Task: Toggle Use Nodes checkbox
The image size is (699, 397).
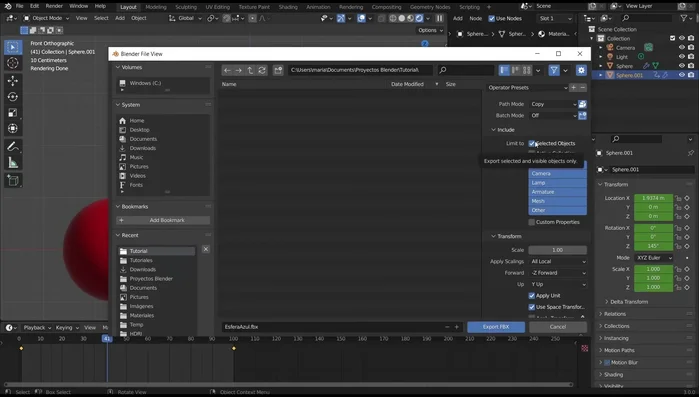Action: [x=492, y=18]
